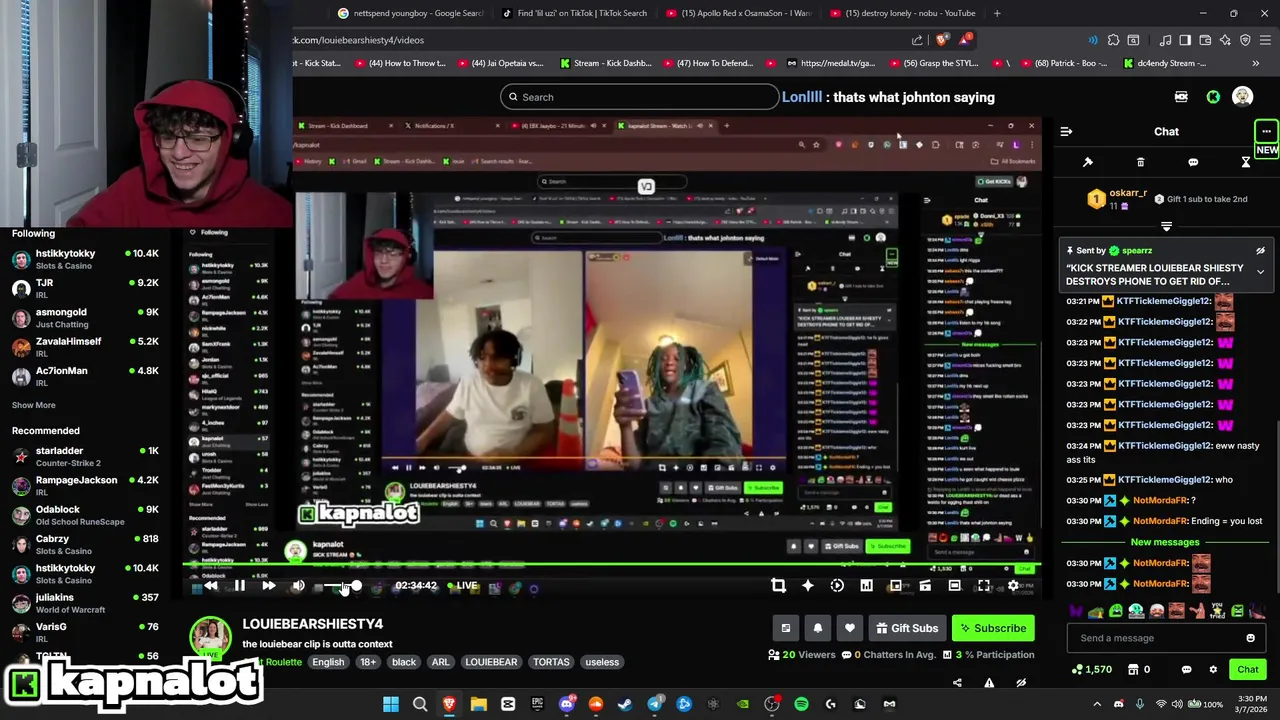The height and width of the screenshot is (720, 1280).
Task: Collapse the chat panel
Action: point(1066,131)
